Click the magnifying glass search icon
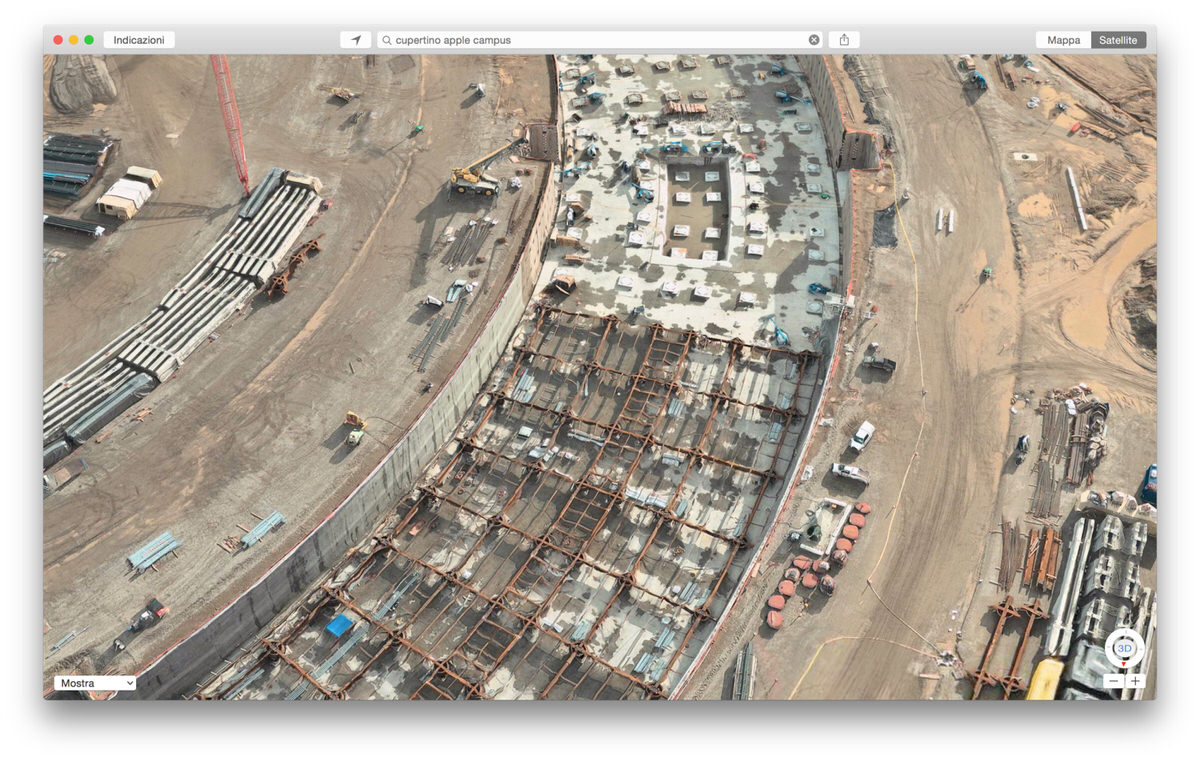Image resolution: width=1200 pixels, height=761 pixels. coord(387,40)
